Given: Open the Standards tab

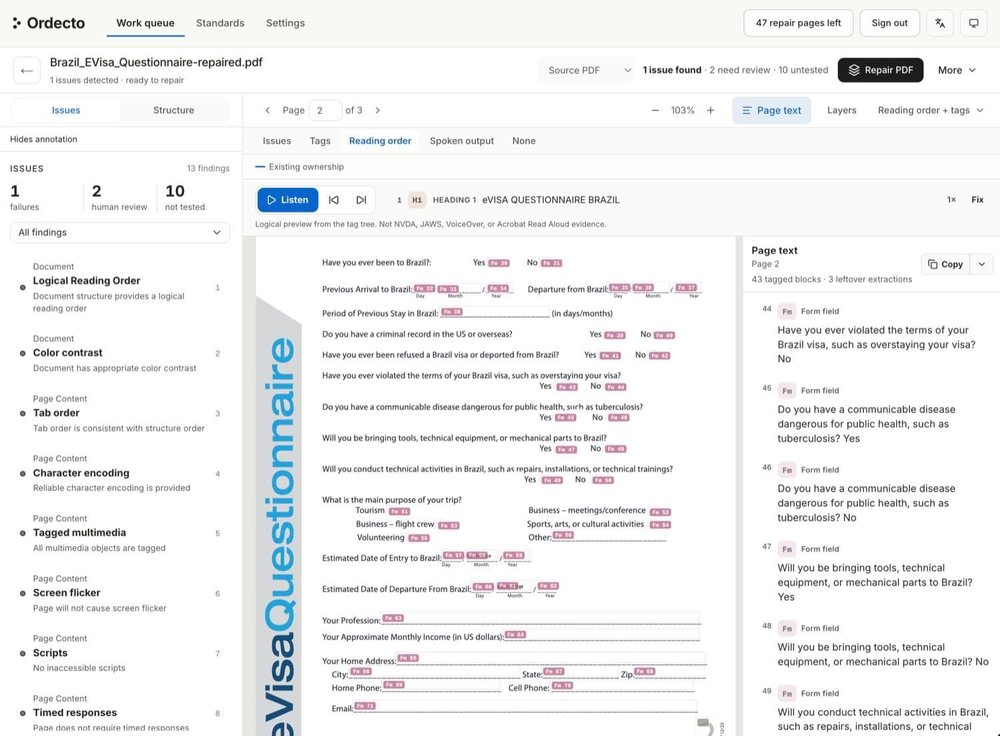Looking at the screenshot, I should (x=220, y=23).
